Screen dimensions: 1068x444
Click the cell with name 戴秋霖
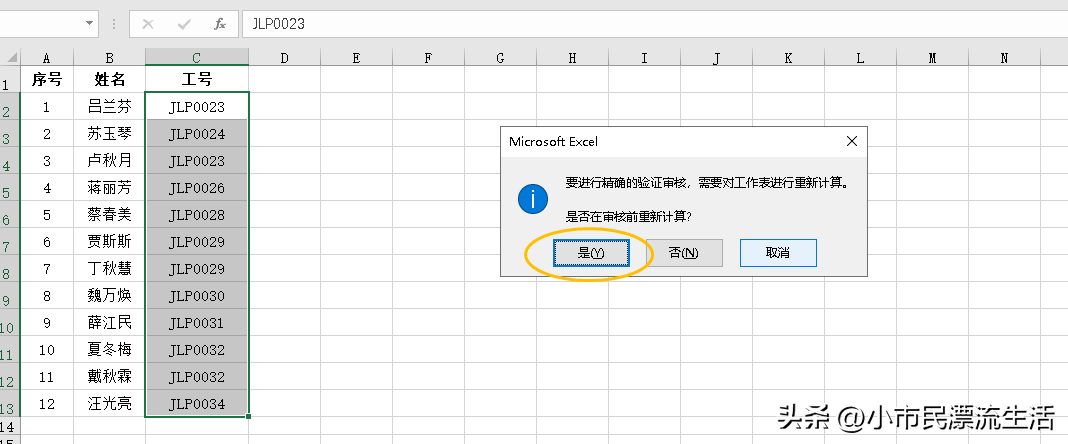pos(110,376)
